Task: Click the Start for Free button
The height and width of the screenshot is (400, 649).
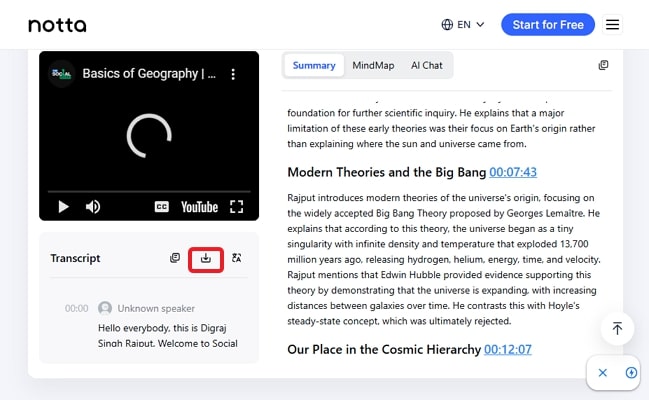Action: click(x=547, y=24)
